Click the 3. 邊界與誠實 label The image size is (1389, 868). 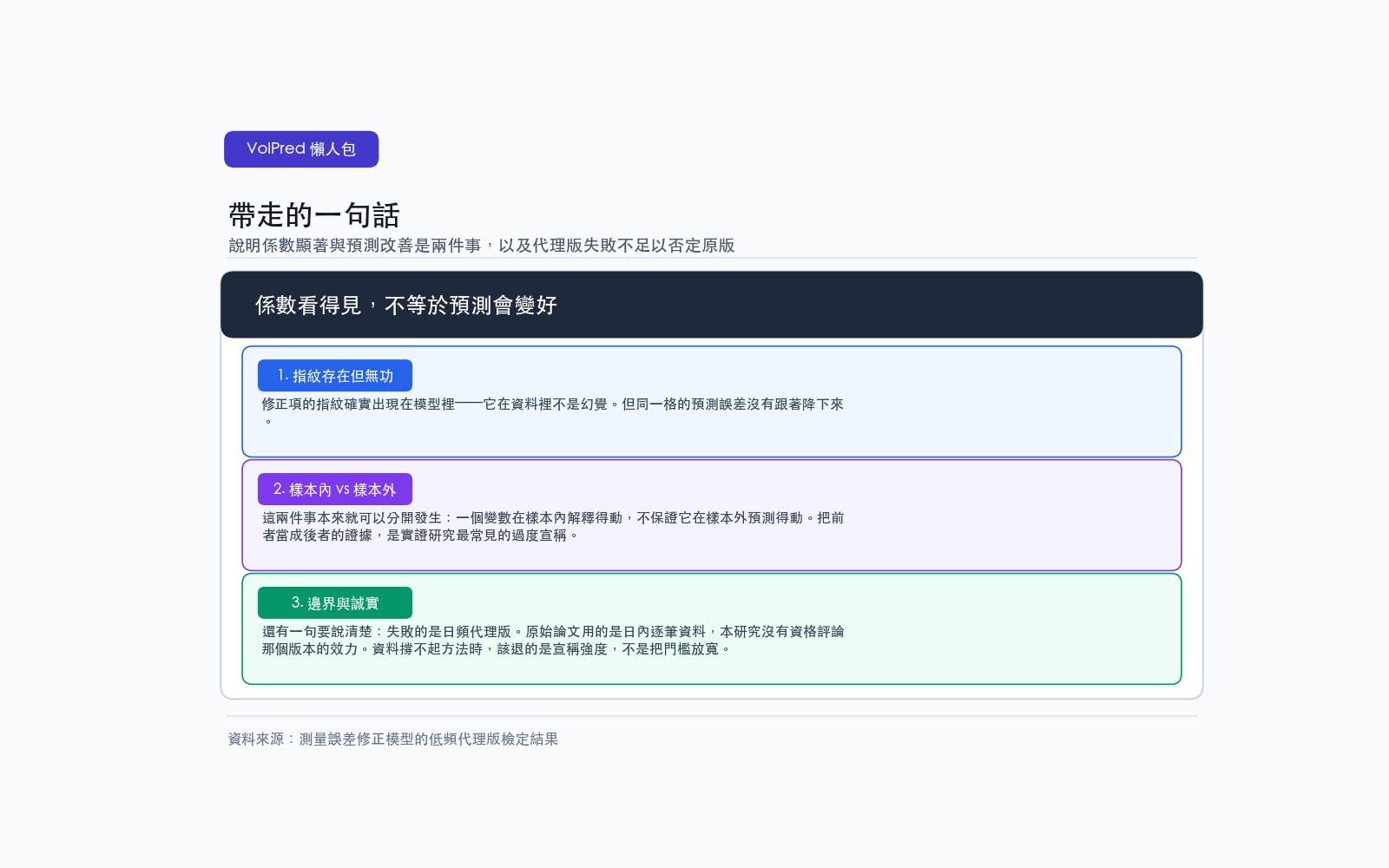click(x=335, y=603)
